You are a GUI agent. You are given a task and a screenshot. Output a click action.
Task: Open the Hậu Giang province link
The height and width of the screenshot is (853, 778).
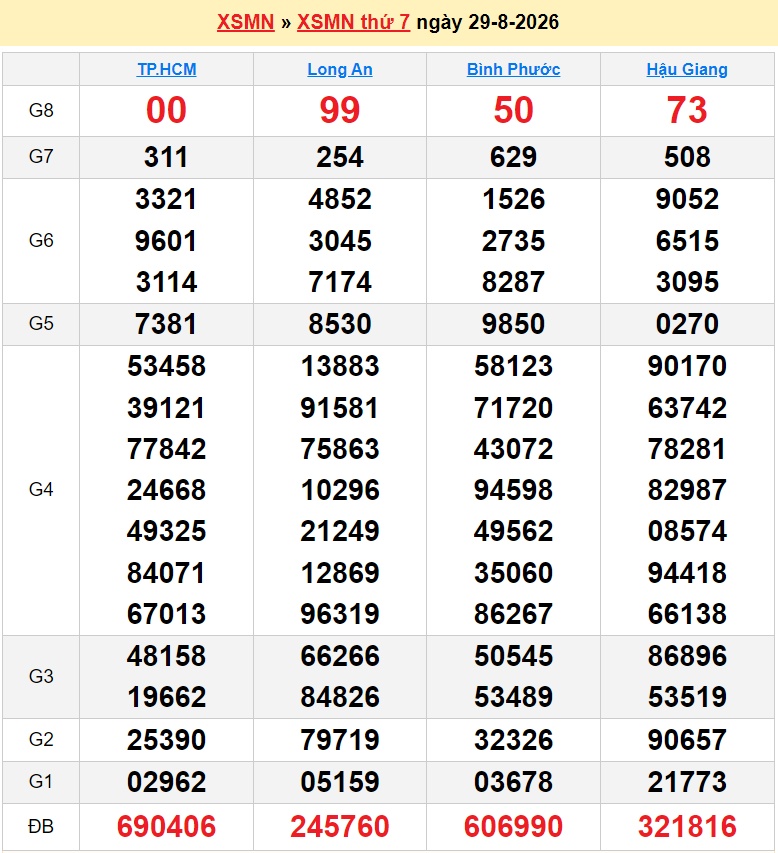(687, 69)
